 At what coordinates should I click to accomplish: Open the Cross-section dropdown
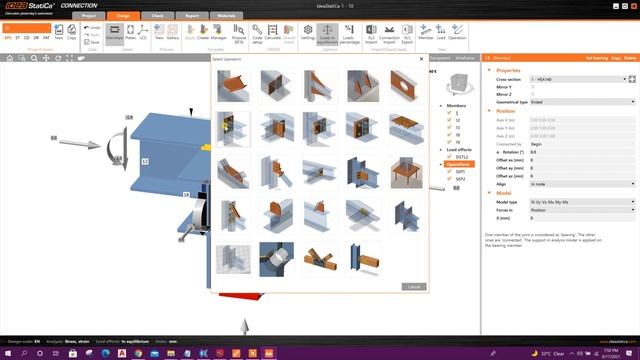pos(578,79)
